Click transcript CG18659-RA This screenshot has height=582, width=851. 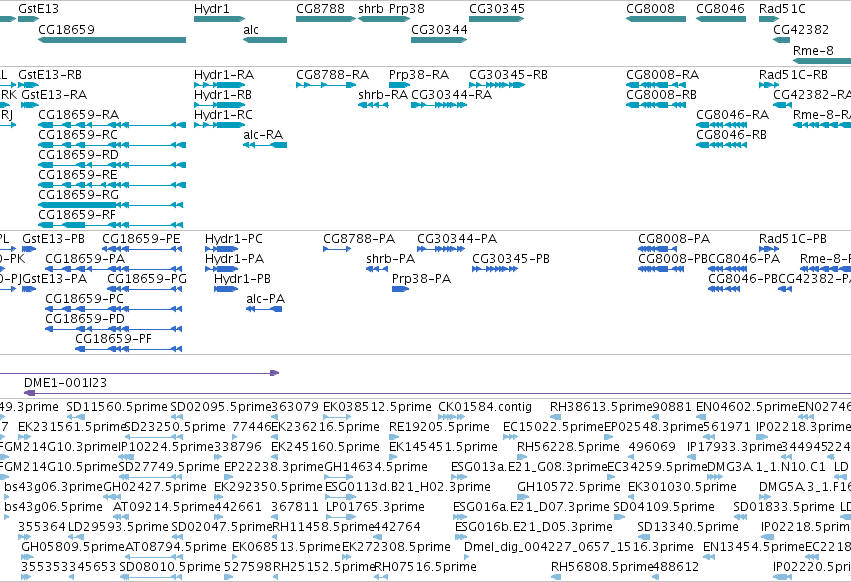click(78, 115)
